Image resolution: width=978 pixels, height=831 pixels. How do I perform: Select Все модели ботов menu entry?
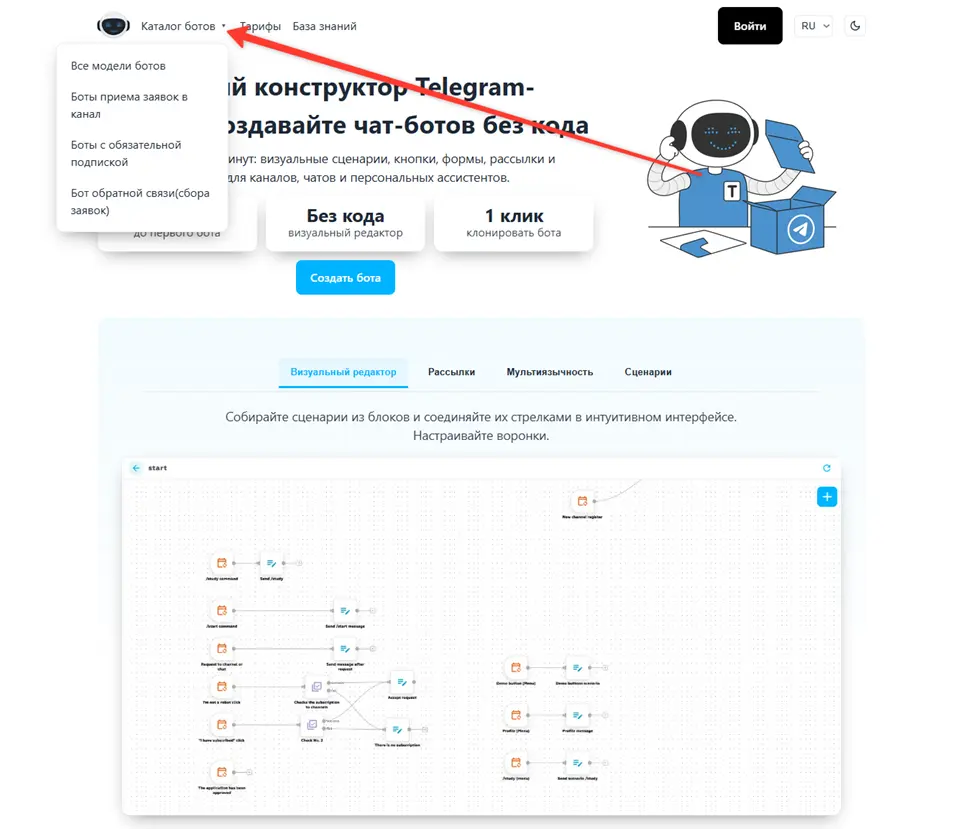[118, 66]
